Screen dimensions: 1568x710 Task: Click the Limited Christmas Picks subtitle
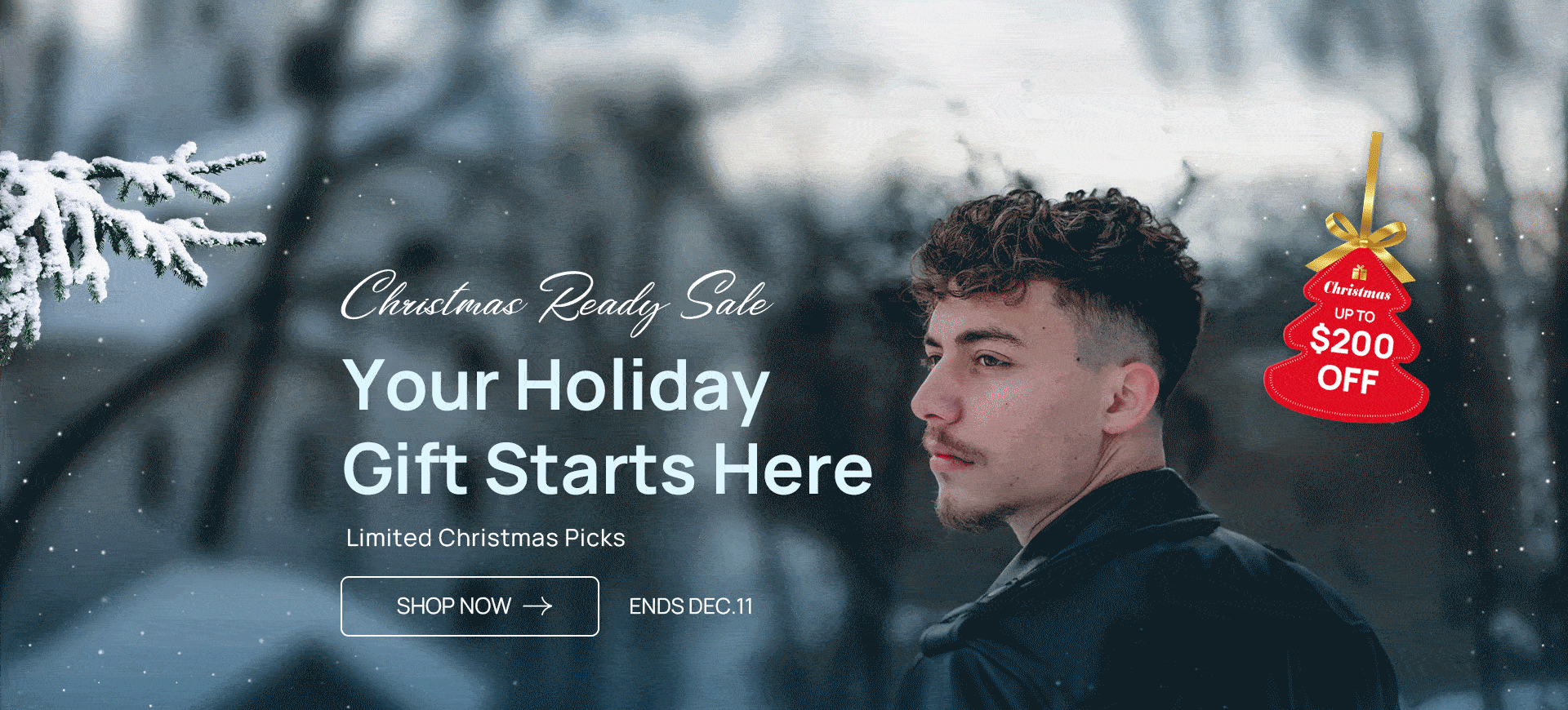486,538
